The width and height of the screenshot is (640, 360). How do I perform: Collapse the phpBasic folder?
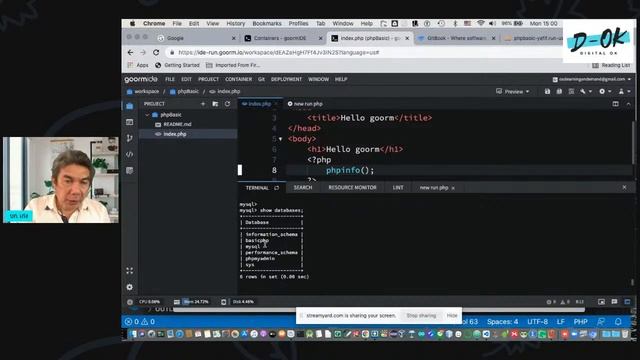click(147, 115)
